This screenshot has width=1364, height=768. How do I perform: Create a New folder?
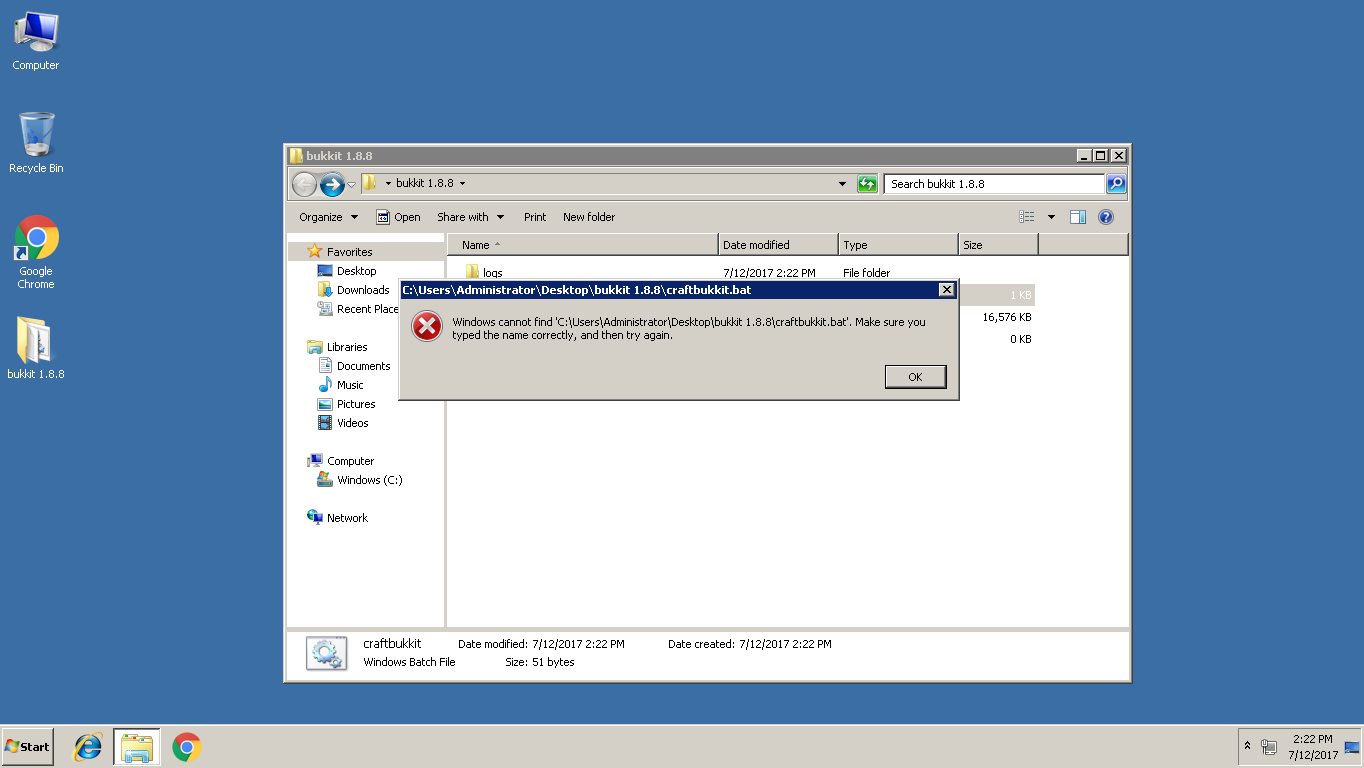[589, 217]
